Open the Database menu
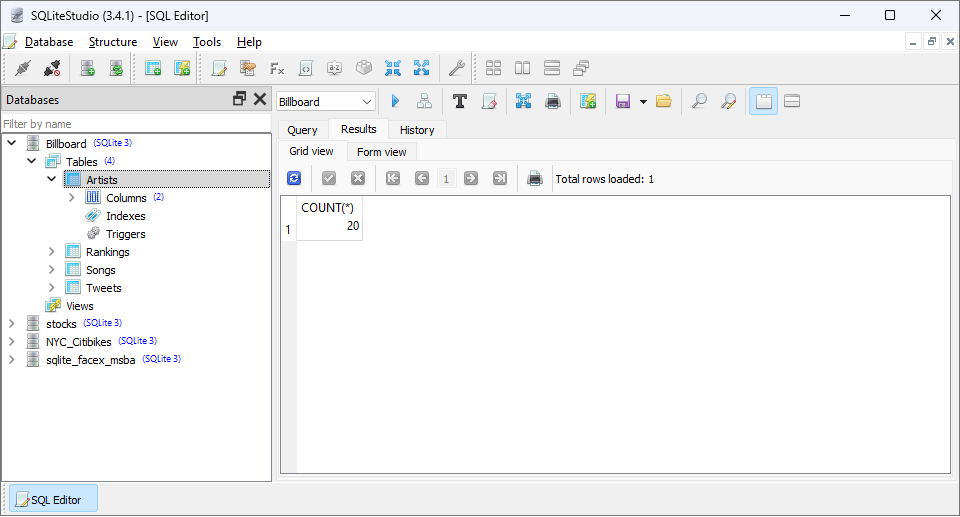This screenshot has height=517, width=960. click(49, 42)
